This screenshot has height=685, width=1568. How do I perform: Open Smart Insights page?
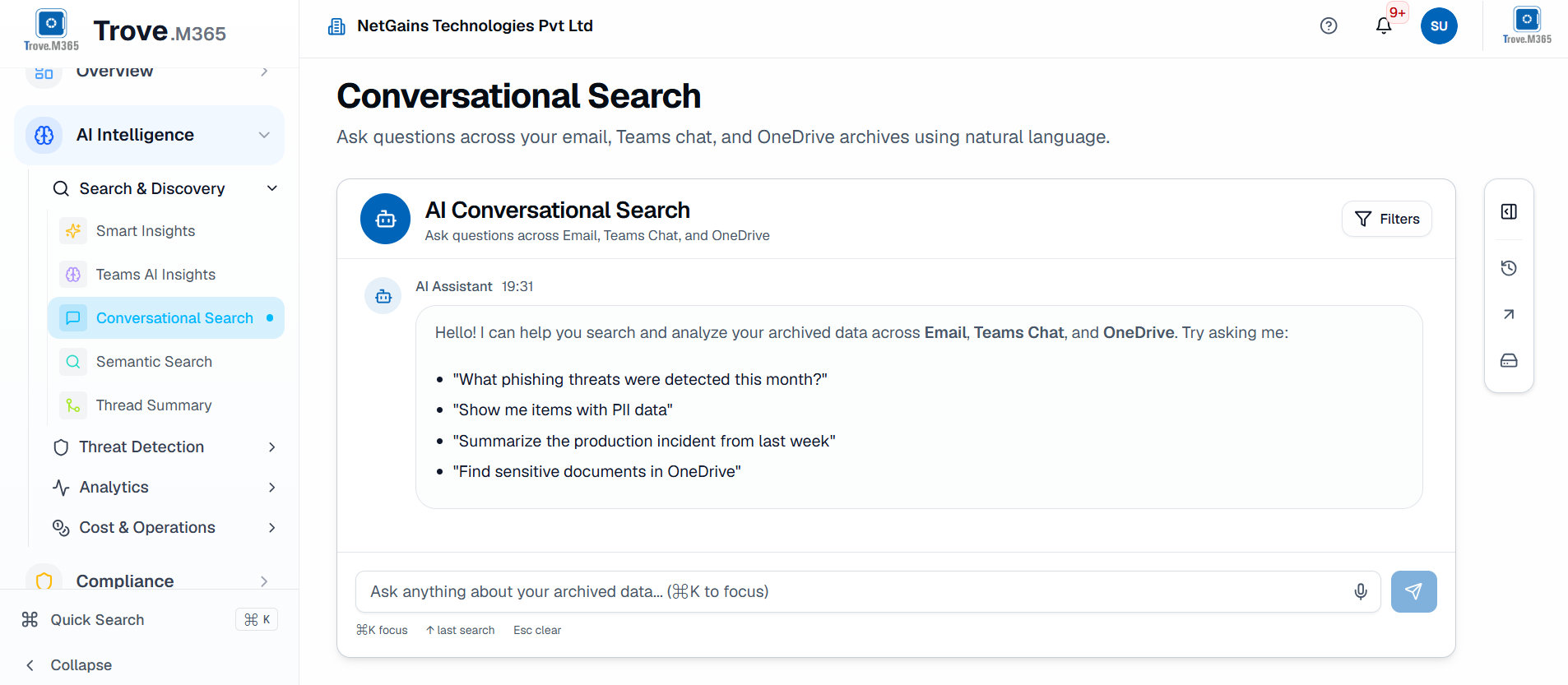point(166,231)
